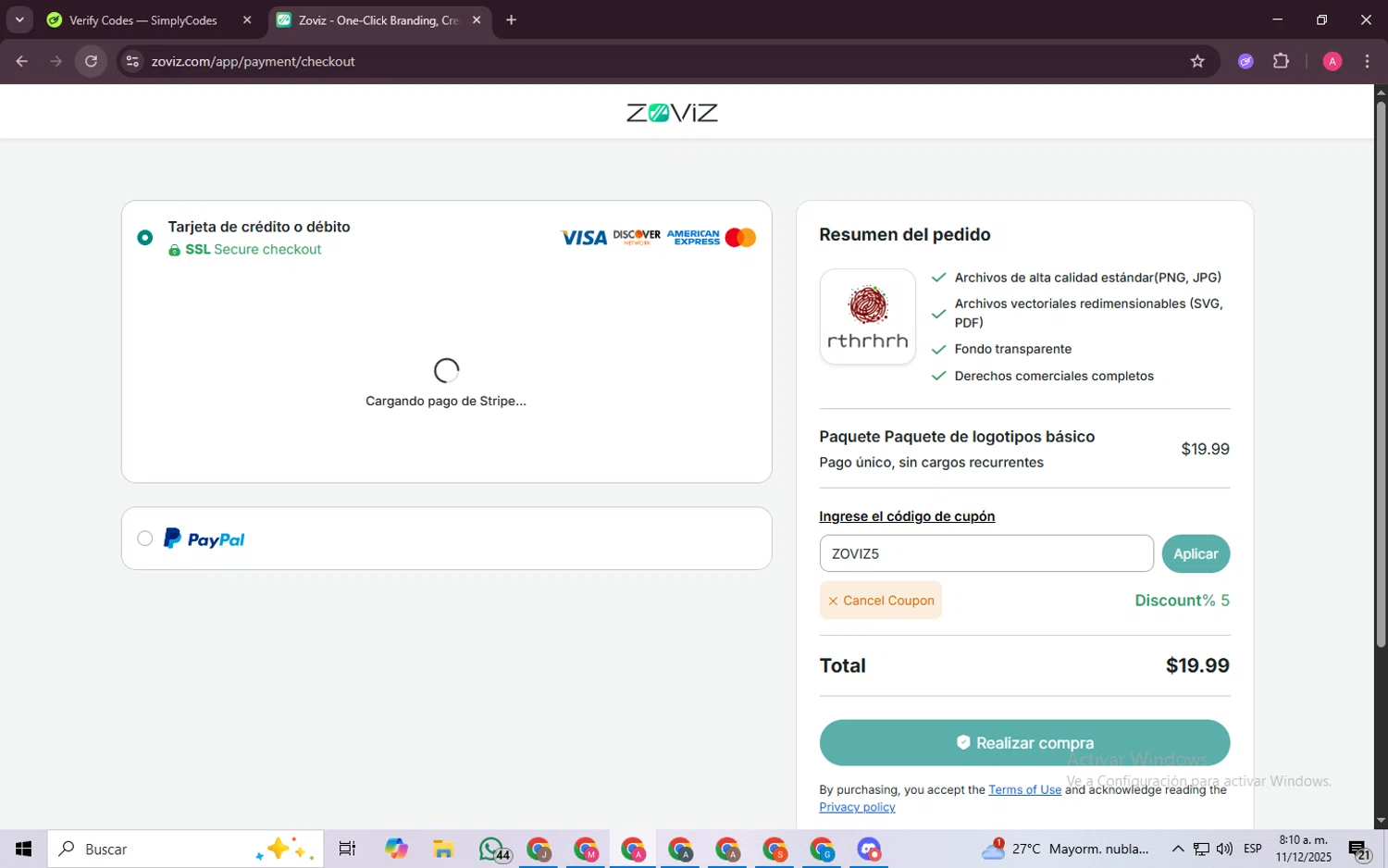Click the ESP language indicator
Screen dimensions: 1388x868
click(1253, 849)
